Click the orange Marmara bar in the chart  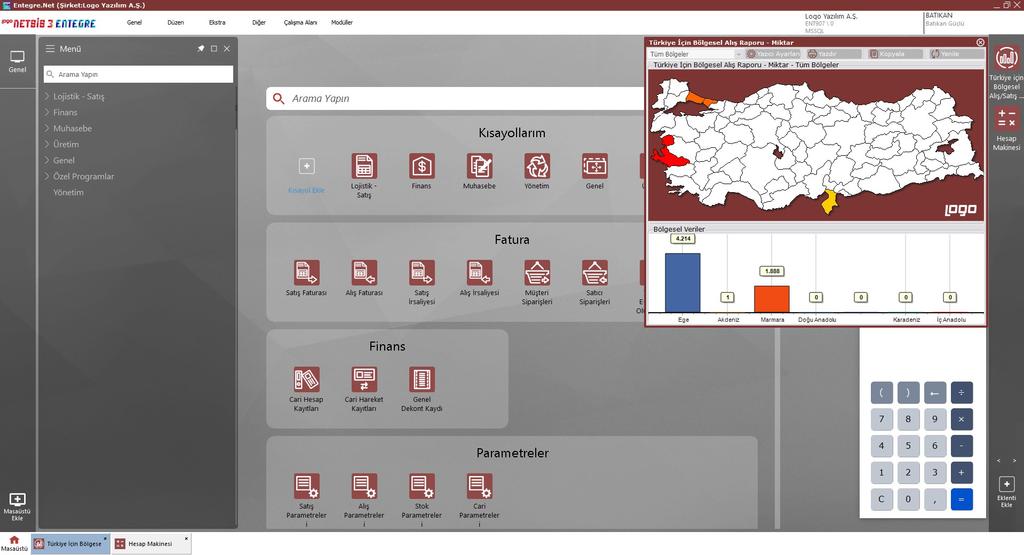pos(771,299)
